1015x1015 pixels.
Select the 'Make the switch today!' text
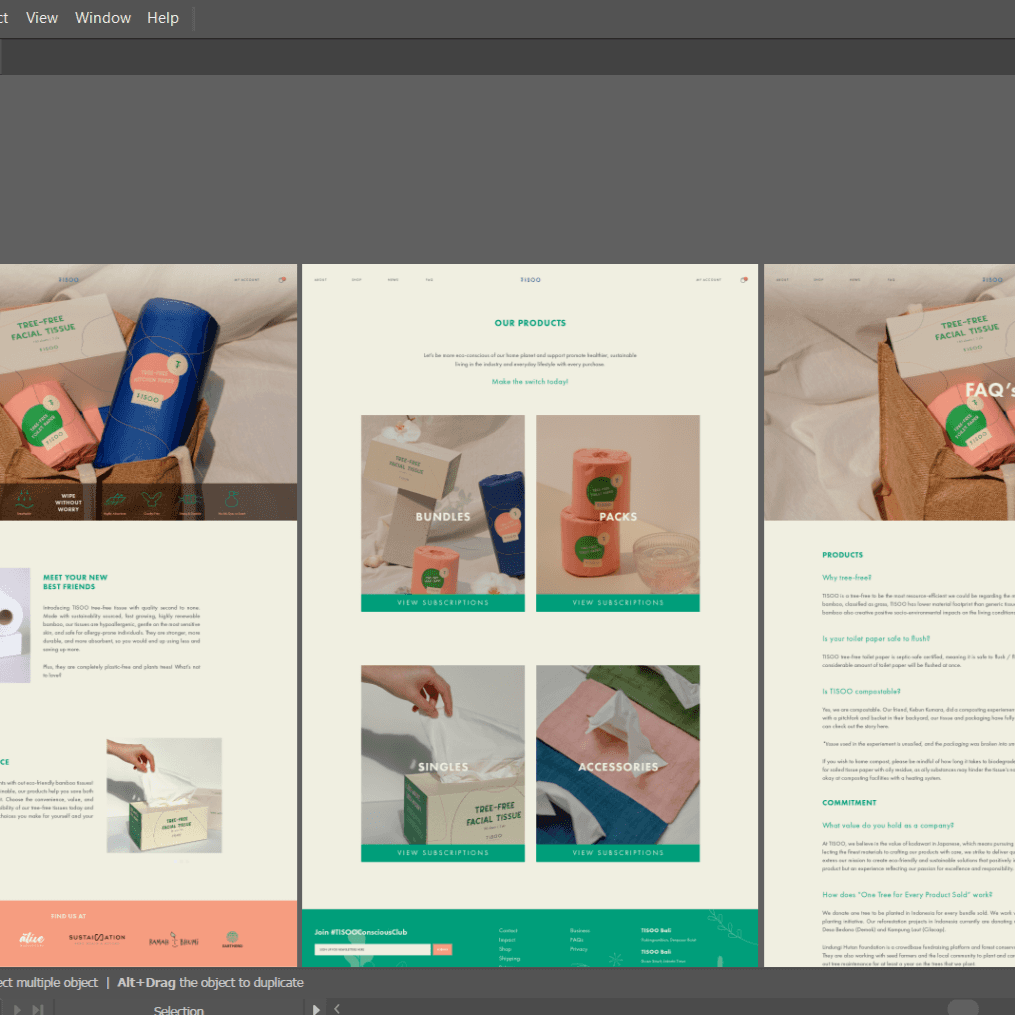point(530,382)
